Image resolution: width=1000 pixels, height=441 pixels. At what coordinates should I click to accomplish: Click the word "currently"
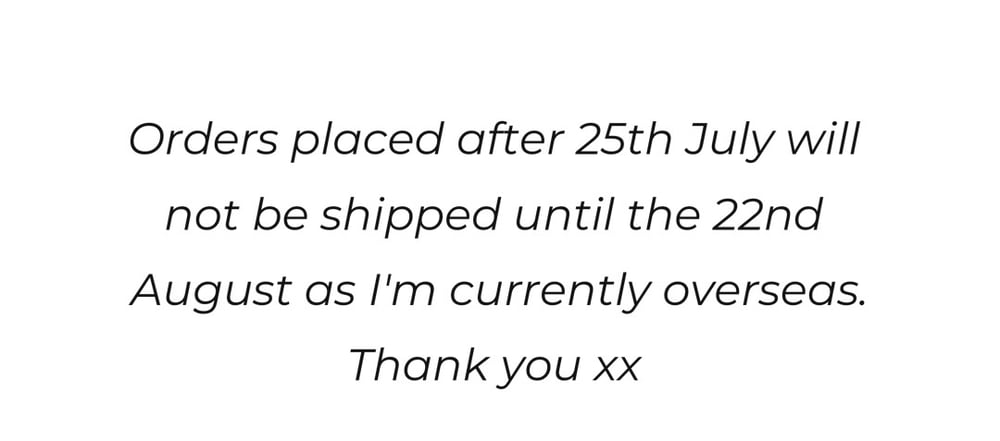(542, 292)
